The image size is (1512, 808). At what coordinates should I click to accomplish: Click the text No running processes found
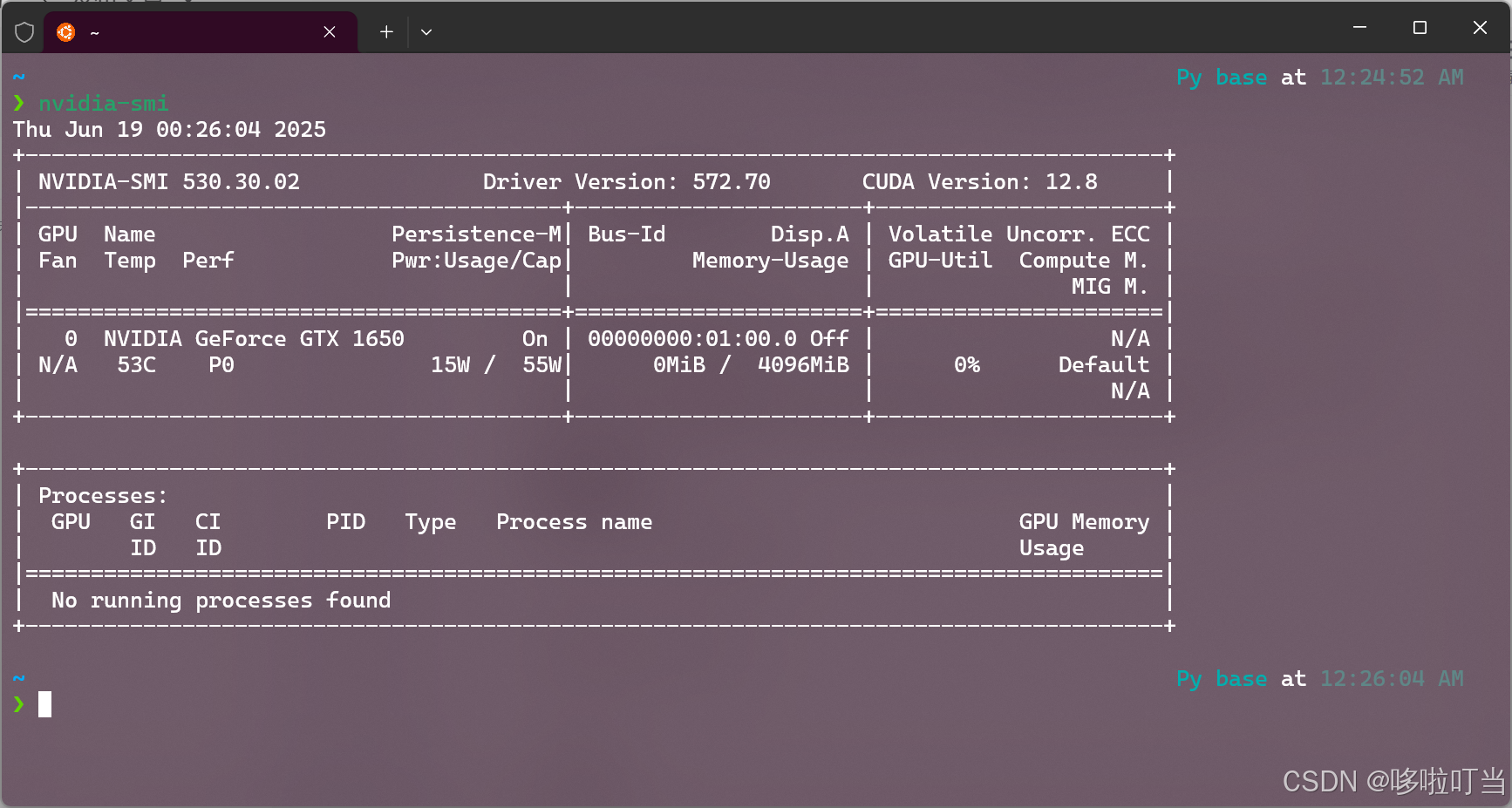point(220,600)
